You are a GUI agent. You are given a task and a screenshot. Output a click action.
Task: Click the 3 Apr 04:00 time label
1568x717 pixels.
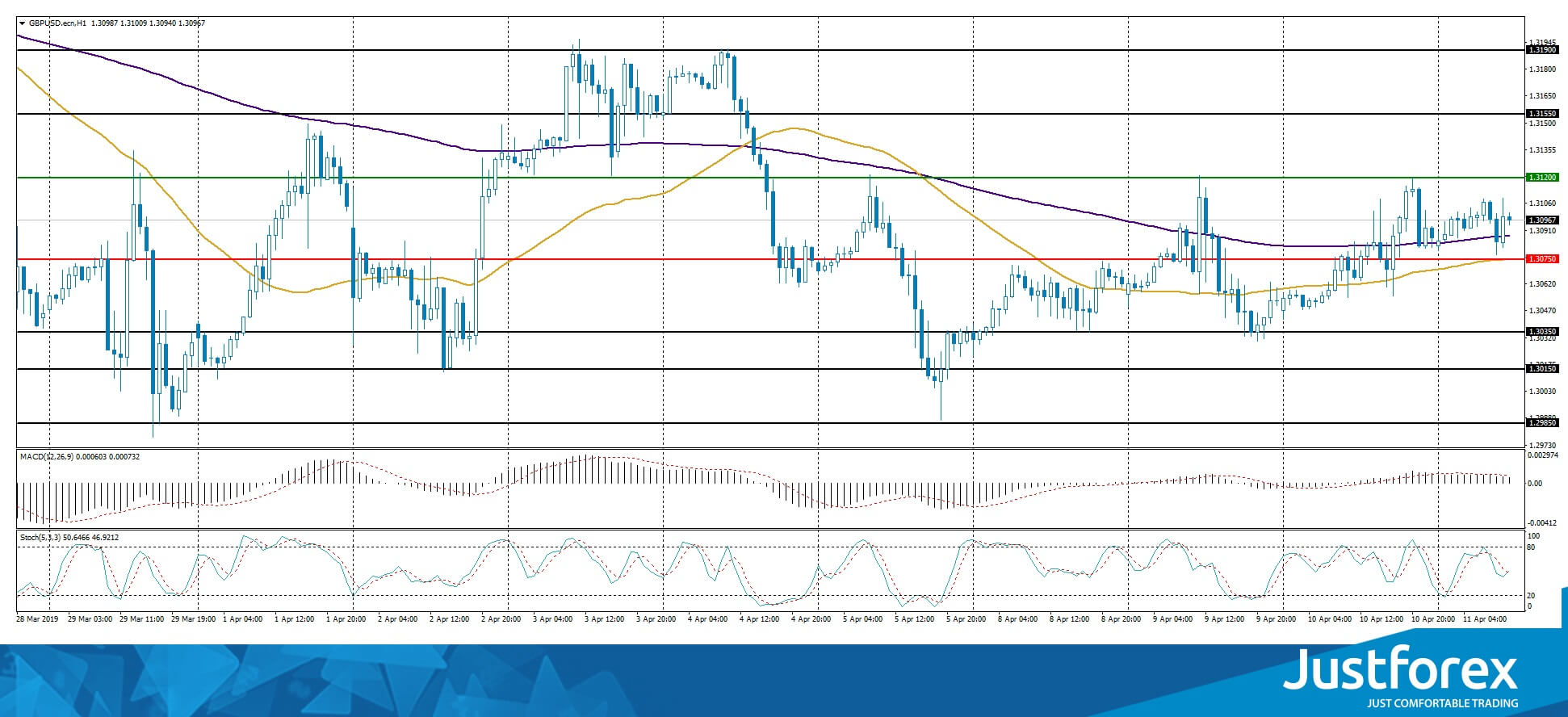[x=552, y=619]
